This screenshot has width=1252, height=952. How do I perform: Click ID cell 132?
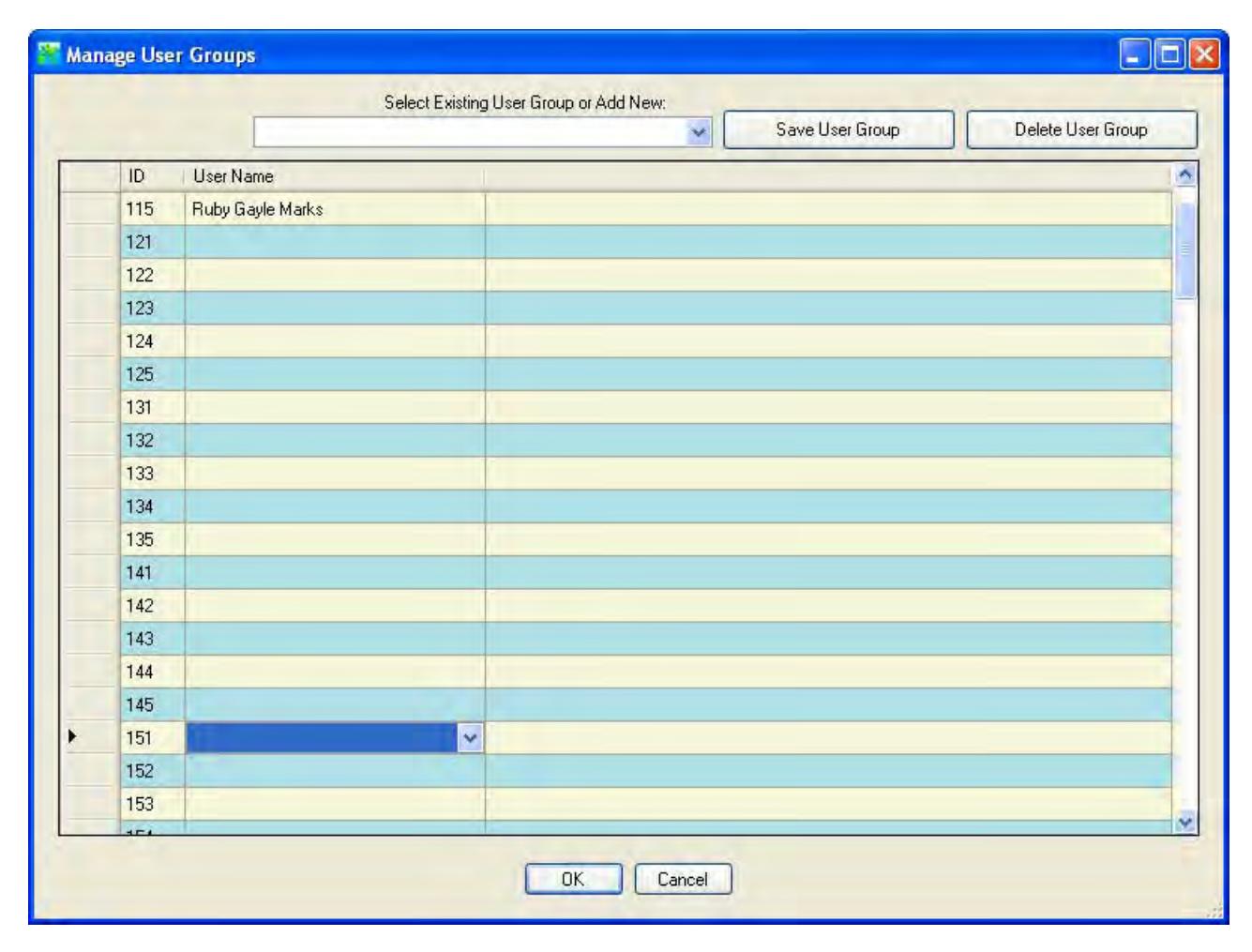pyautogui.click(x=153, y=441)
